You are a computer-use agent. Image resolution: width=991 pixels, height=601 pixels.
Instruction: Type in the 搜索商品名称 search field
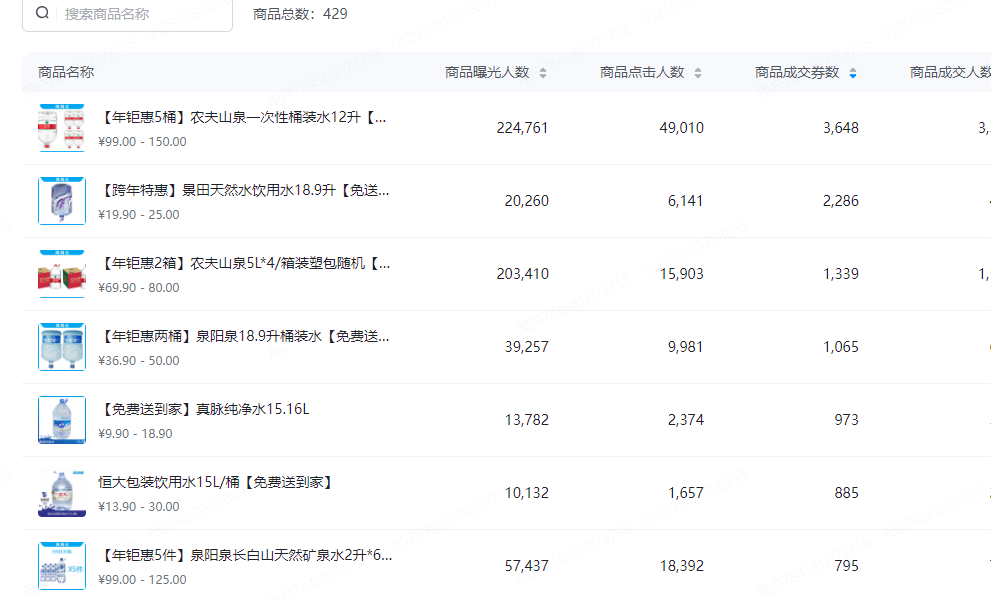140,14
